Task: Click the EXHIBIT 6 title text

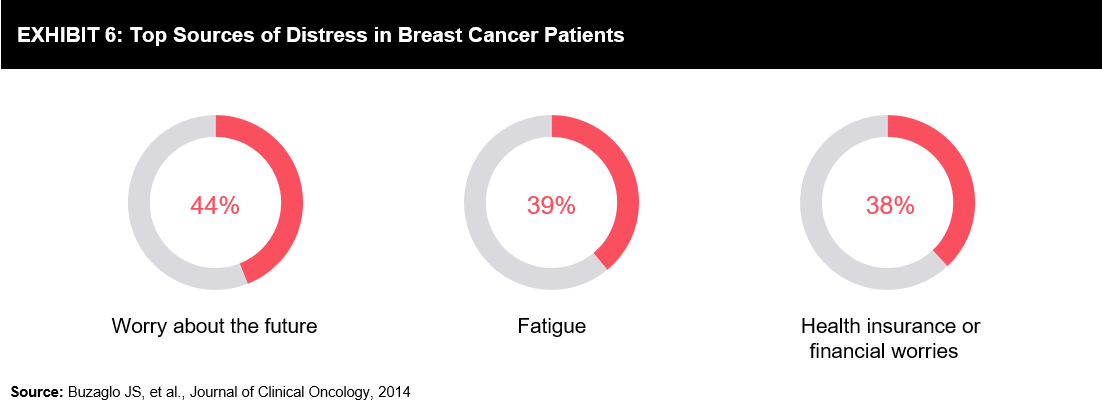Action: 69,36
